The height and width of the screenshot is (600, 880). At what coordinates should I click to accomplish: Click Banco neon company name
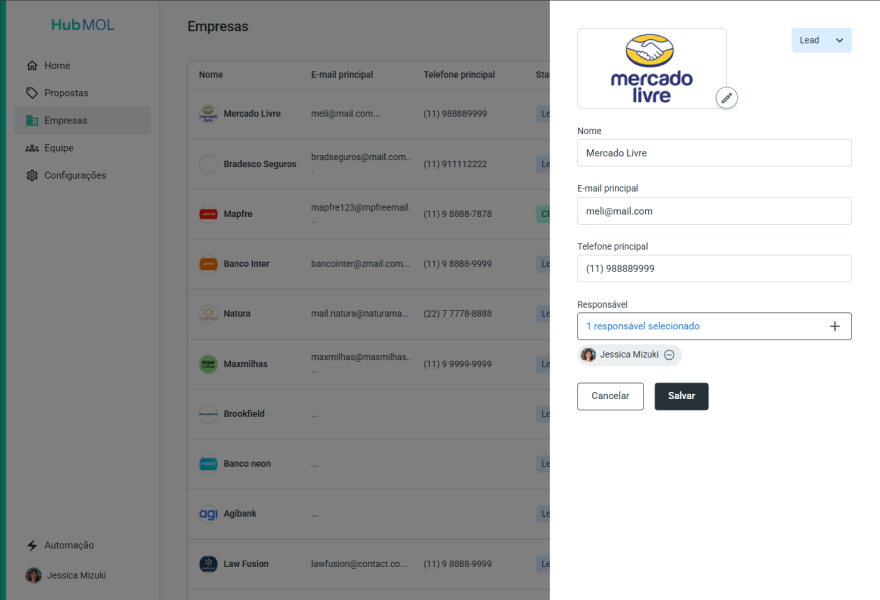point(247,464)
